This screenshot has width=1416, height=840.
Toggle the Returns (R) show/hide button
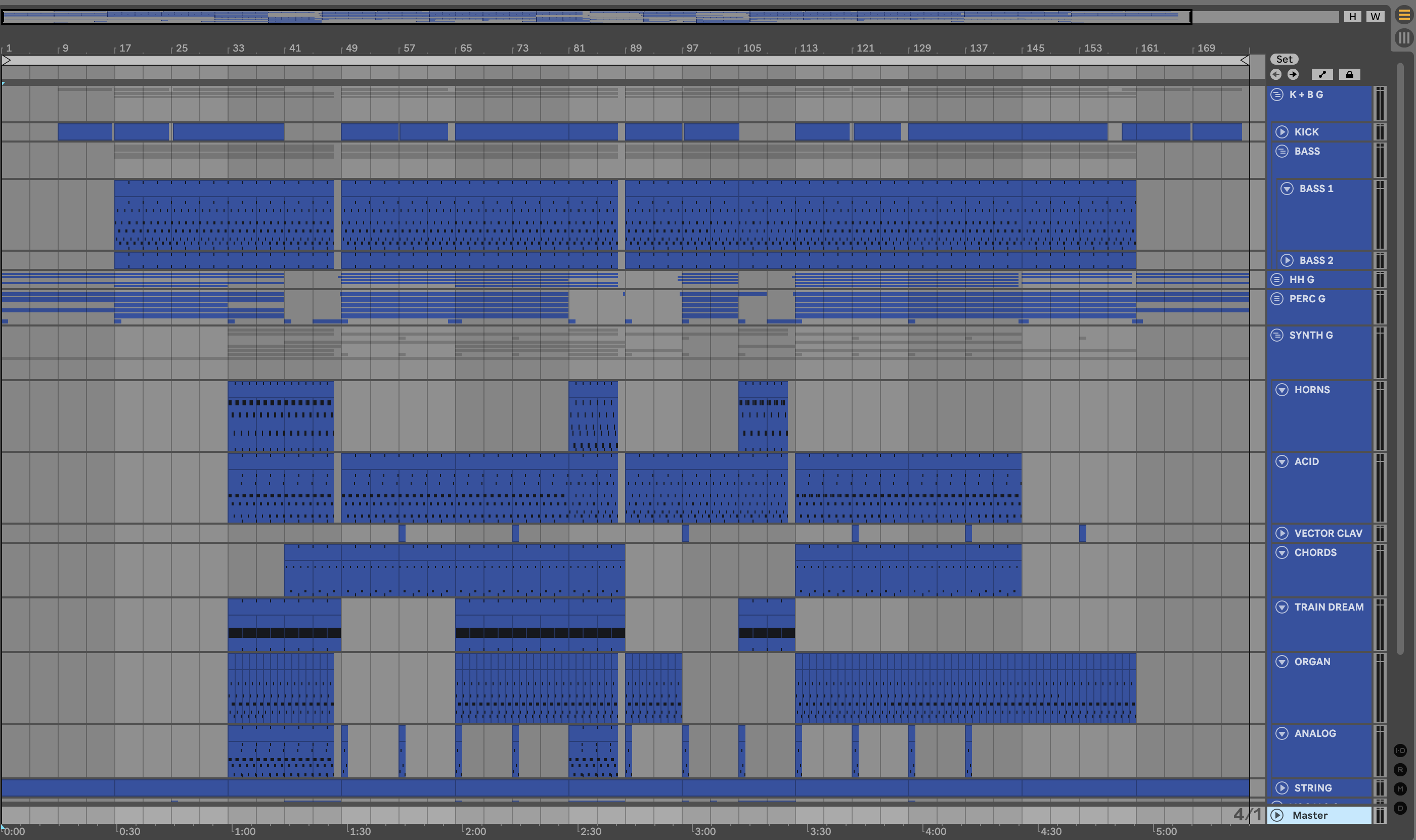1400,770
